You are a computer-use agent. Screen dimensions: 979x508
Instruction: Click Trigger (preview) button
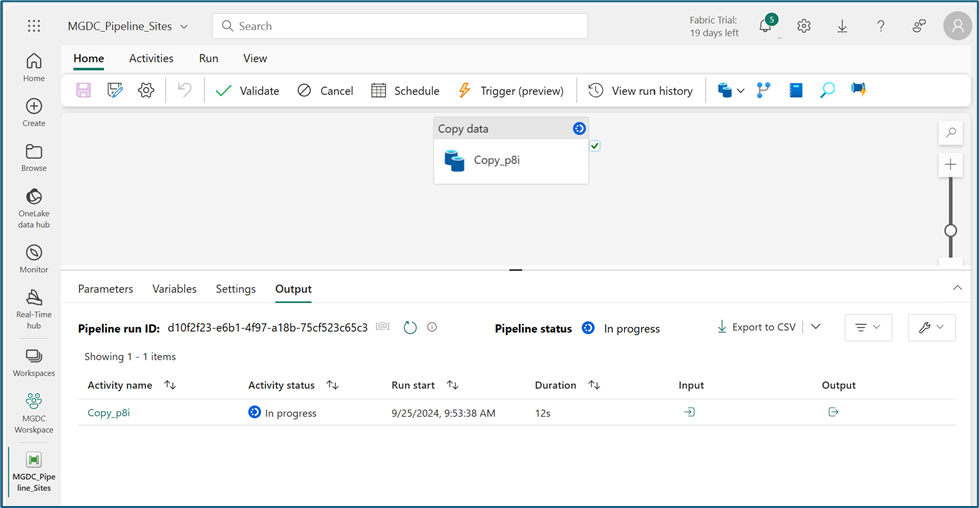click(511, 90)
